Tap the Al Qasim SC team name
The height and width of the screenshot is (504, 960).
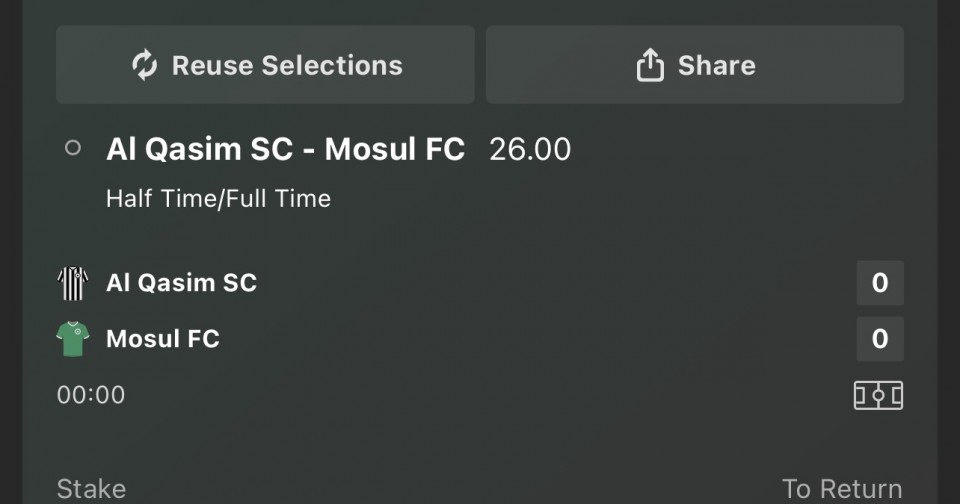181,283
